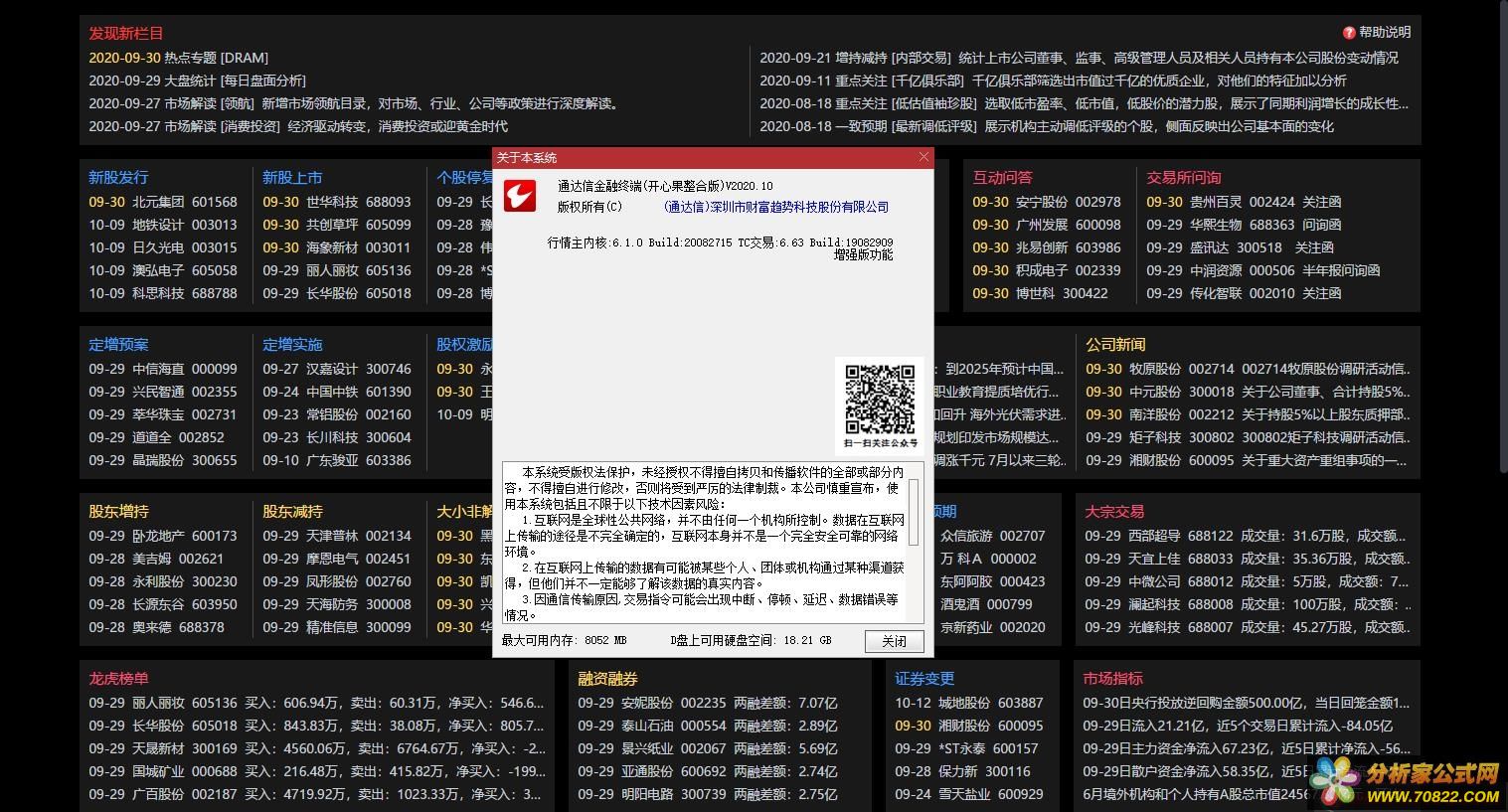Select 地铁设计 003013 row

163,225
